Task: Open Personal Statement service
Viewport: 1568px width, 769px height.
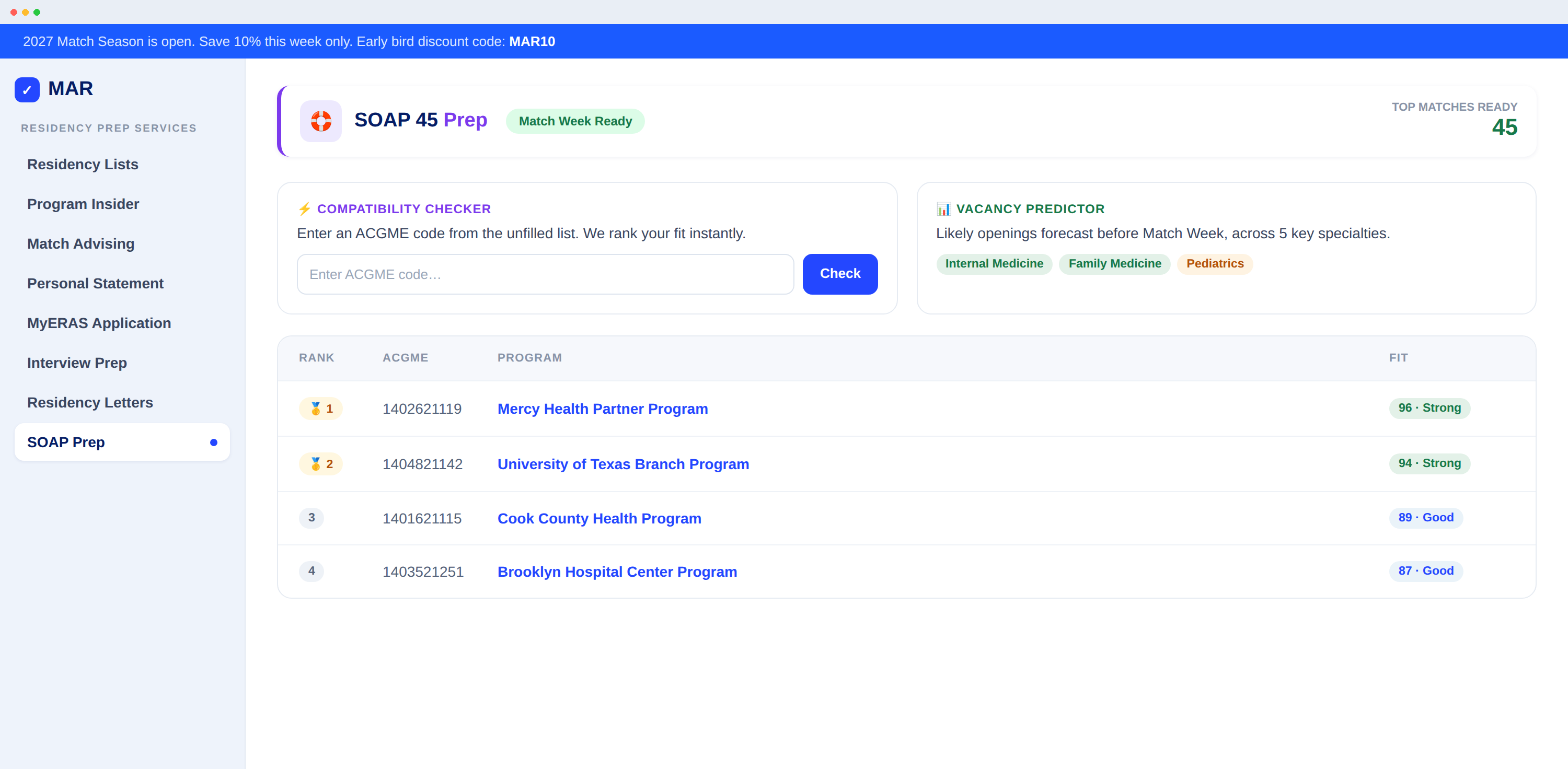Action: [x=122, y=284]
